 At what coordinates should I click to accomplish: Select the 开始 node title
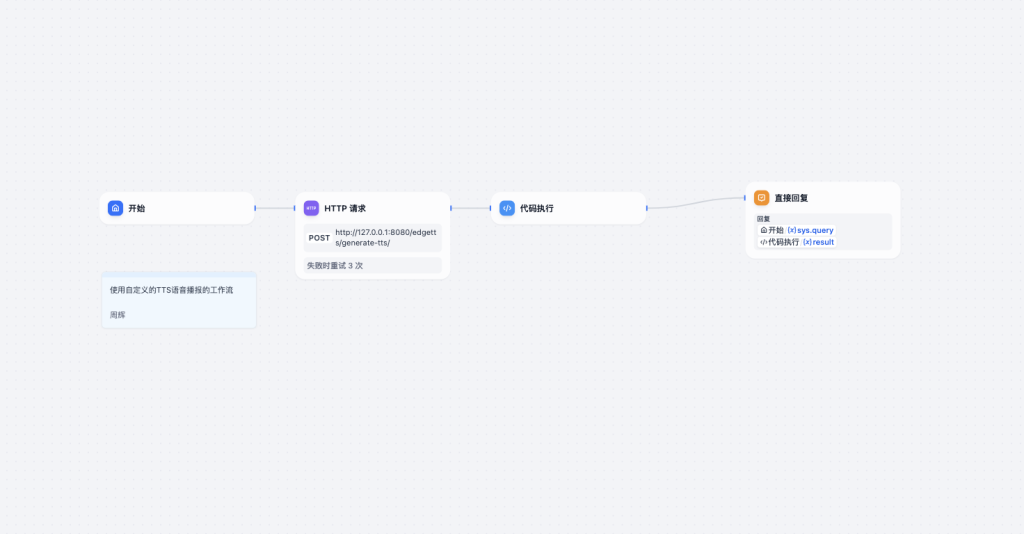tap(137, 208)
